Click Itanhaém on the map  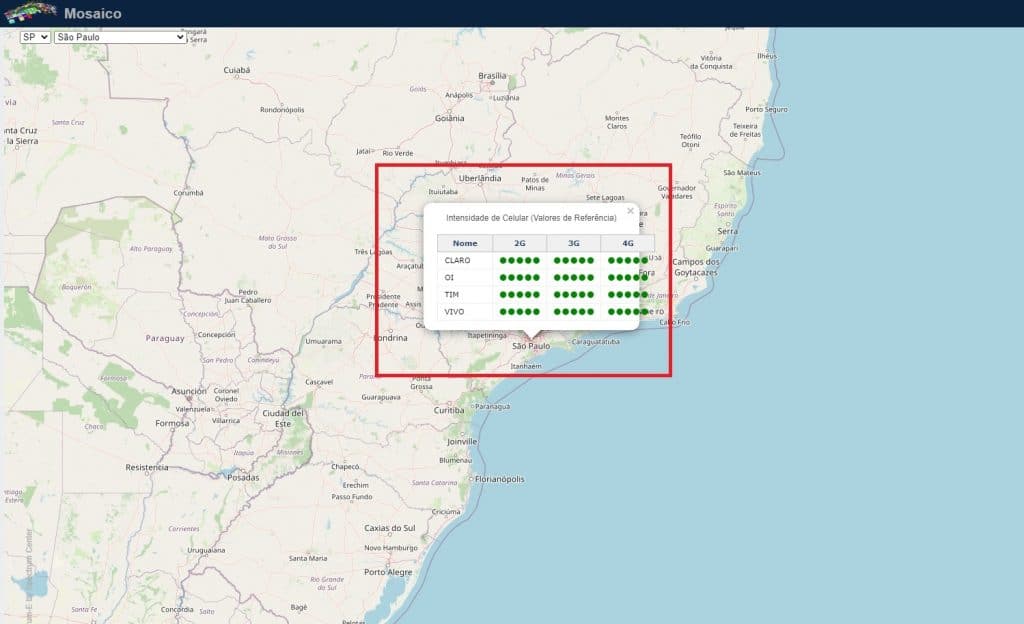click(526, 367)
